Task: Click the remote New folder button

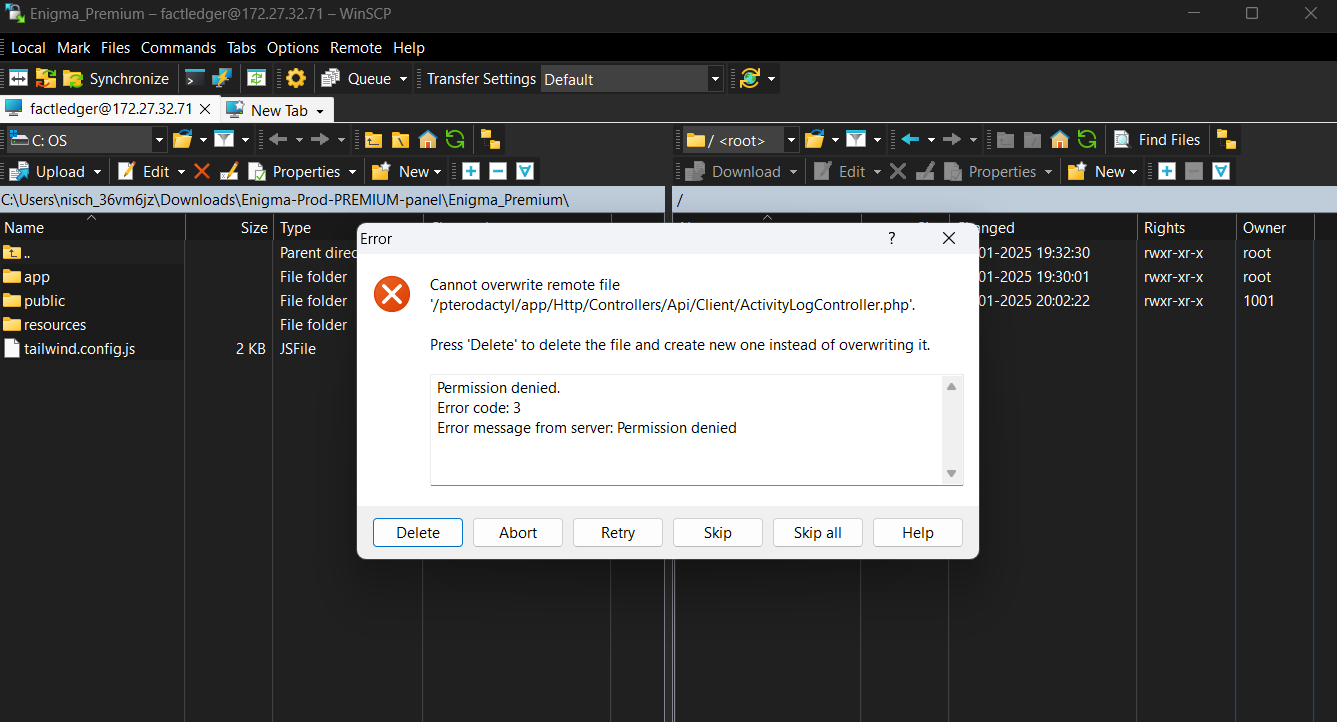Action: (1096, 171)
